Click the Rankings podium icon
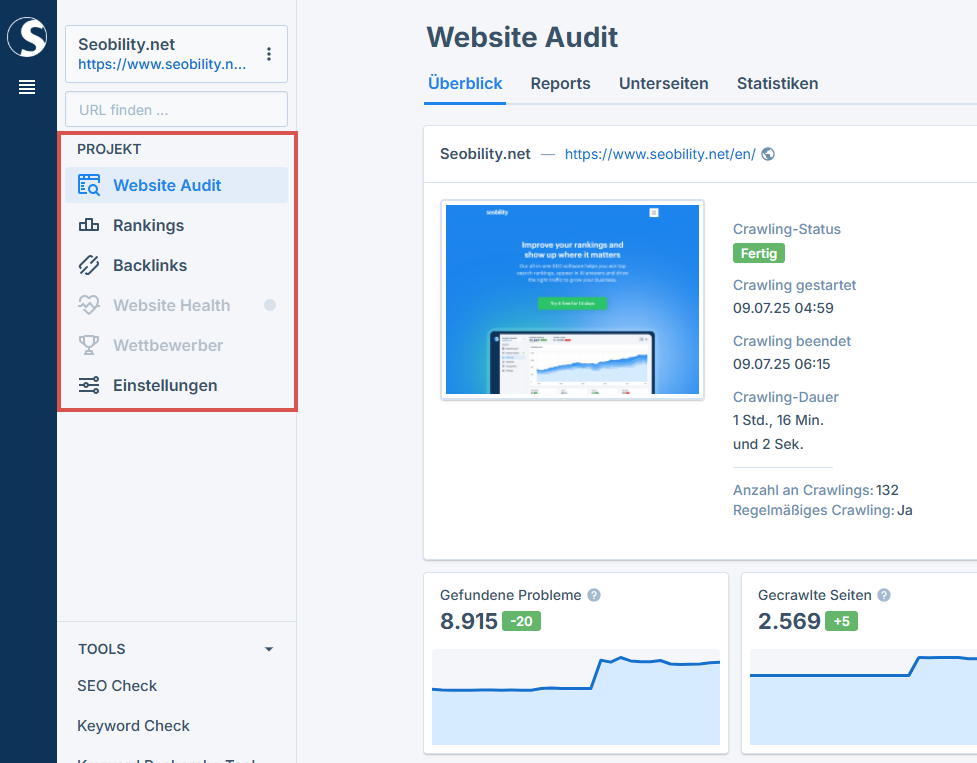The image size is (977, 763). (x=89, y=225)
